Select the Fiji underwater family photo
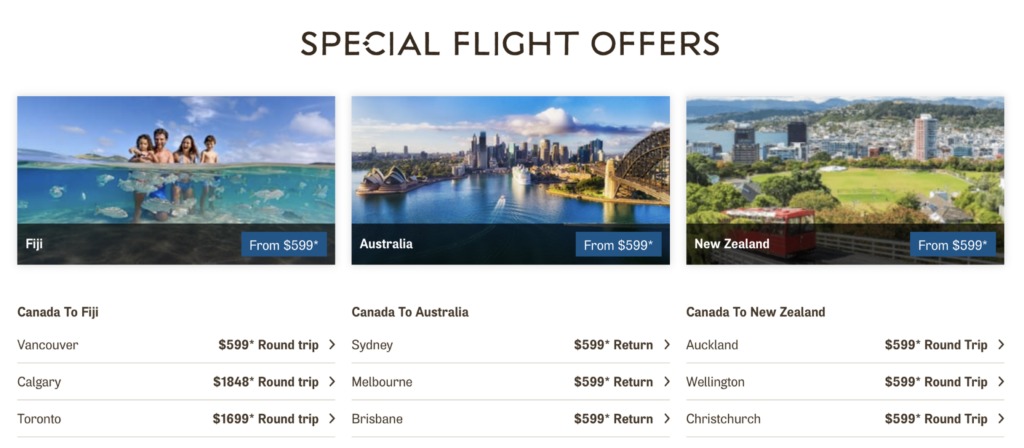Viewport: 1024px width, 448px height. coord(176,180)
